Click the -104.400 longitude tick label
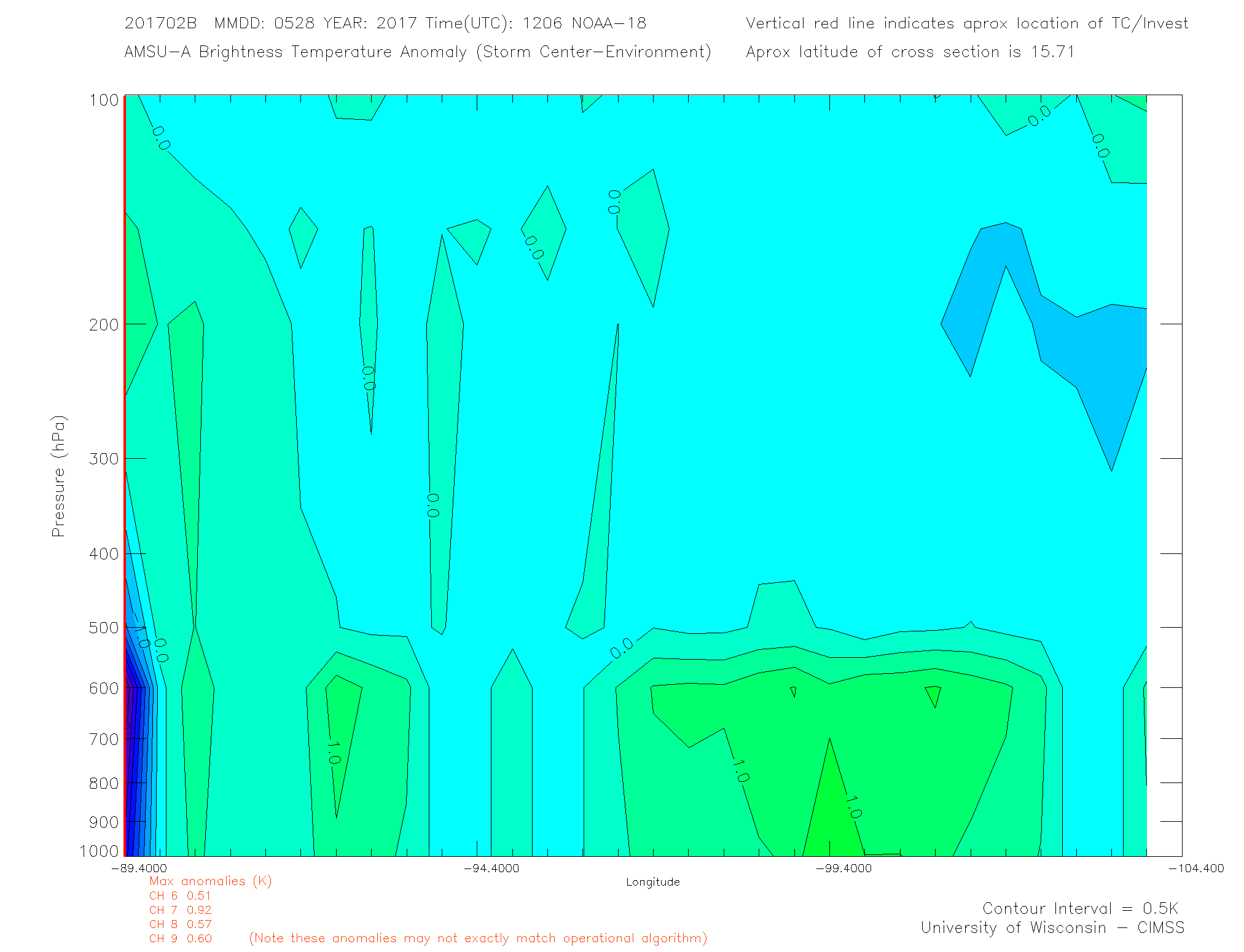 coord(1195,868)
